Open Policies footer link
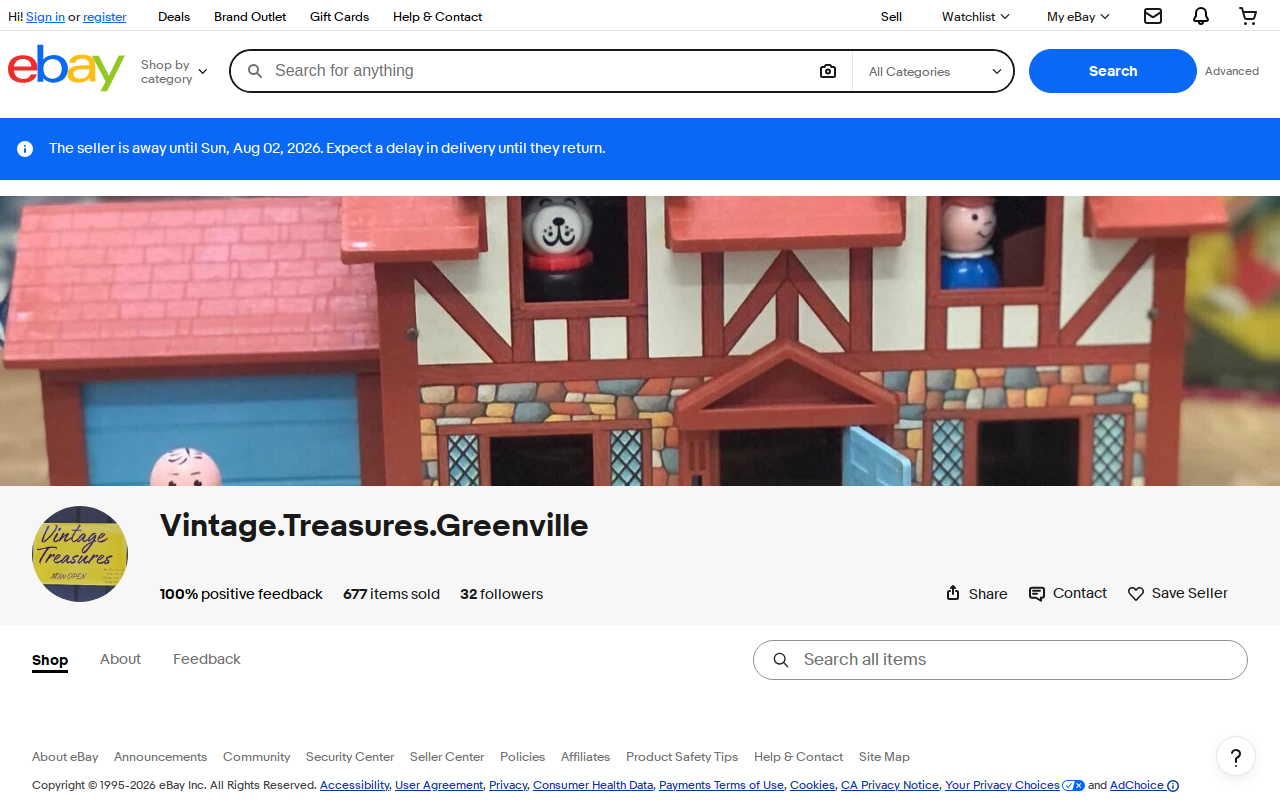Image resolution: width=1280 pixels, height=800 pixels. (x=522, y=757)
